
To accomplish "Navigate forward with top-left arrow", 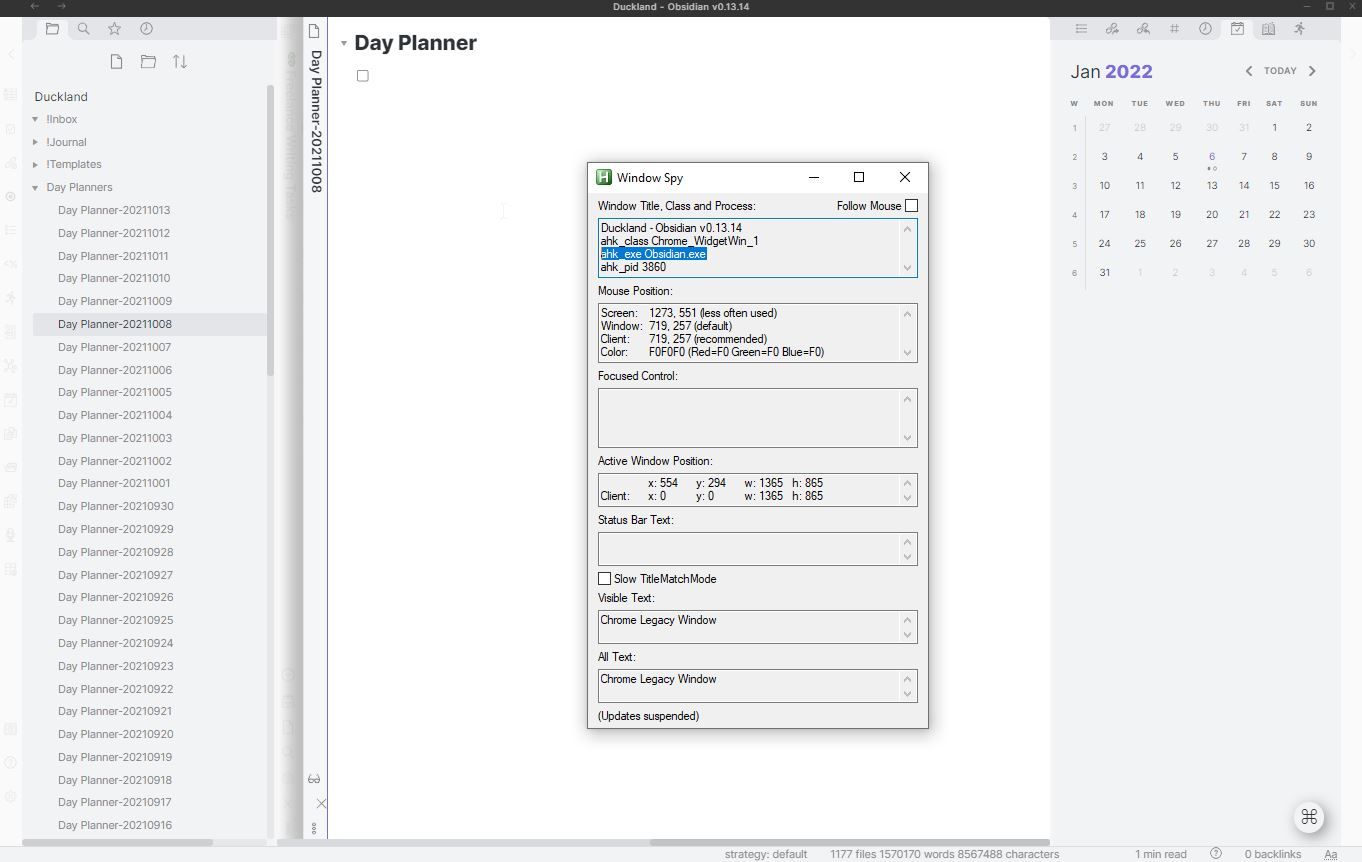I will pos(61,7).
